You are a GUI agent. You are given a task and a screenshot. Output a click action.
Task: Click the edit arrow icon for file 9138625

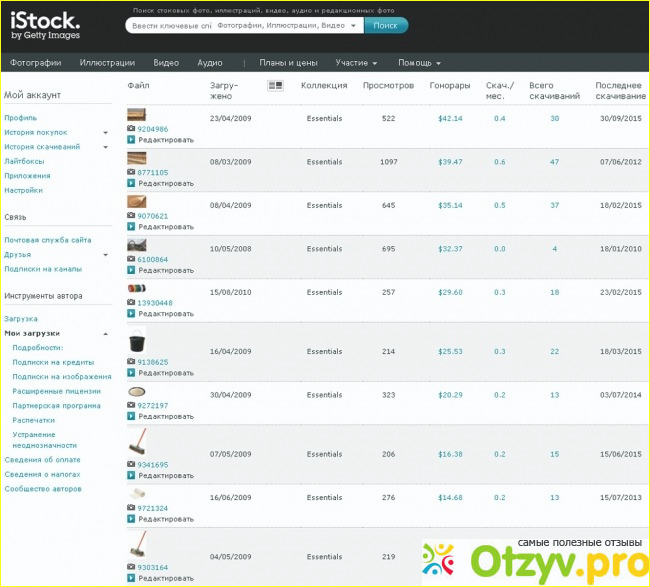point(131,373)
